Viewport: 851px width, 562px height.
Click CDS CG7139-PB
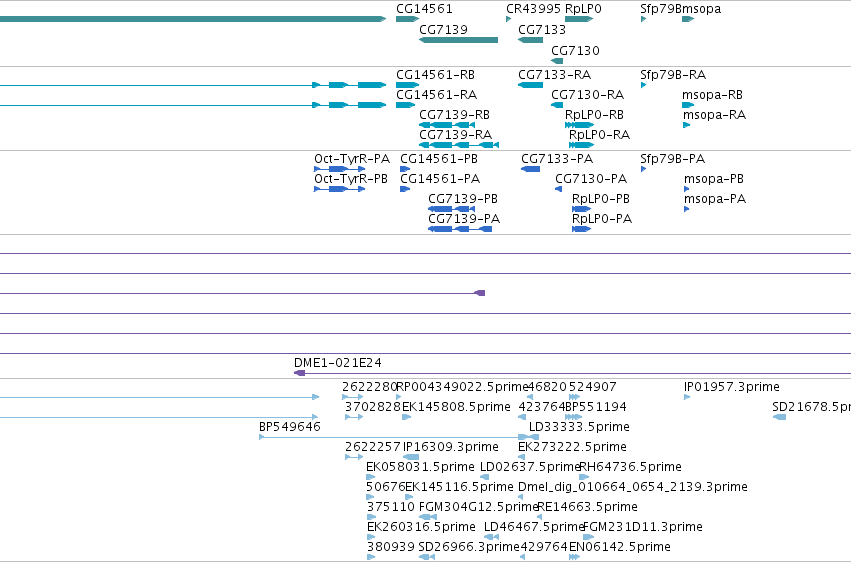[463, 199]
